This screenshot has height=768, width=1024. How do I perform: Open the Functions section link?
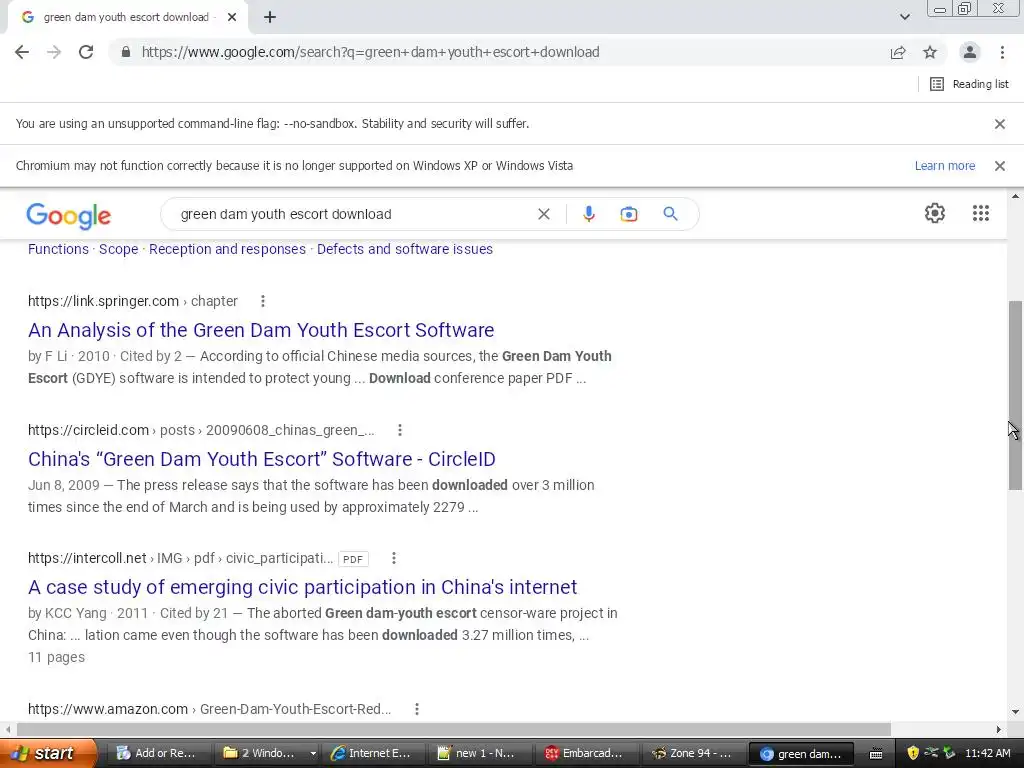58,249
